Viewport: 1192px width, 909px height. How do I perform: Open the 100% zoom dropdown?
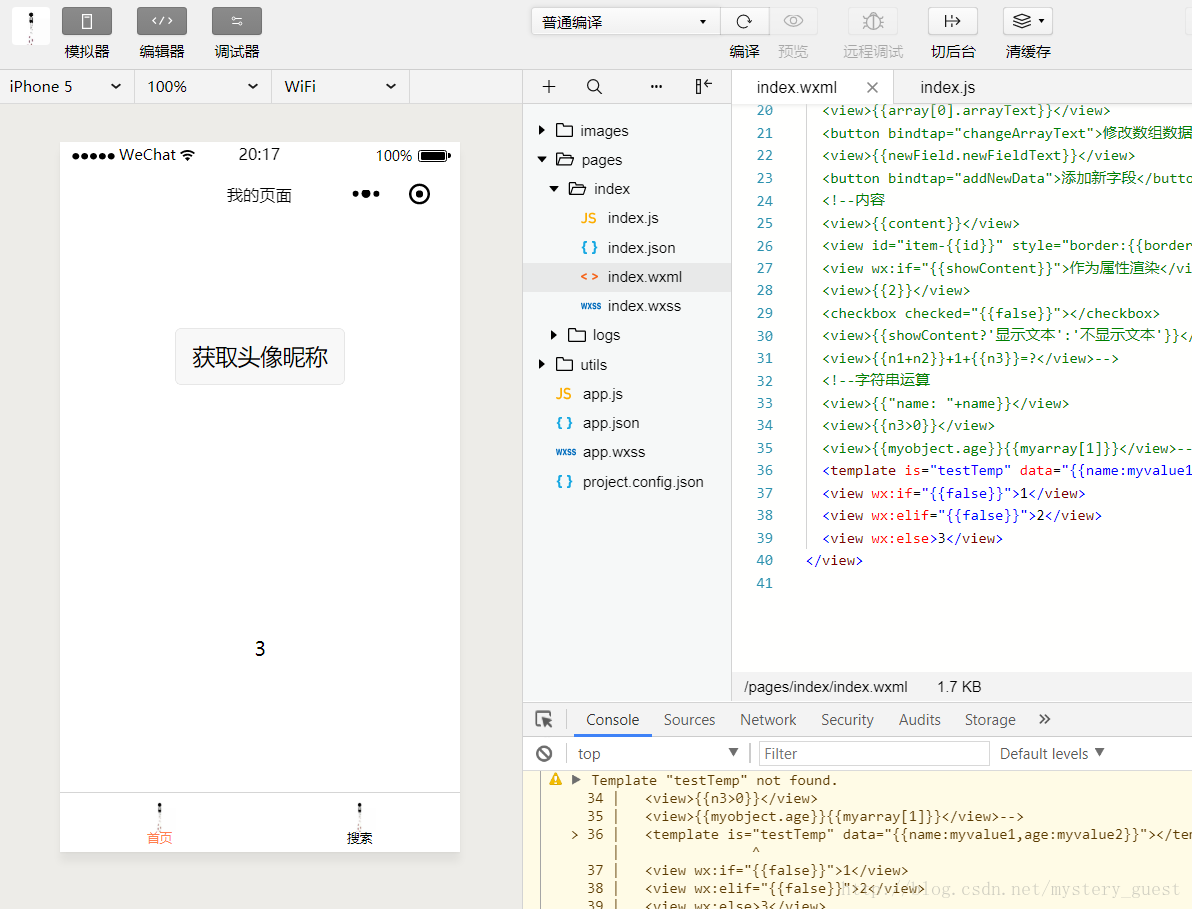(x=203, y=87)
